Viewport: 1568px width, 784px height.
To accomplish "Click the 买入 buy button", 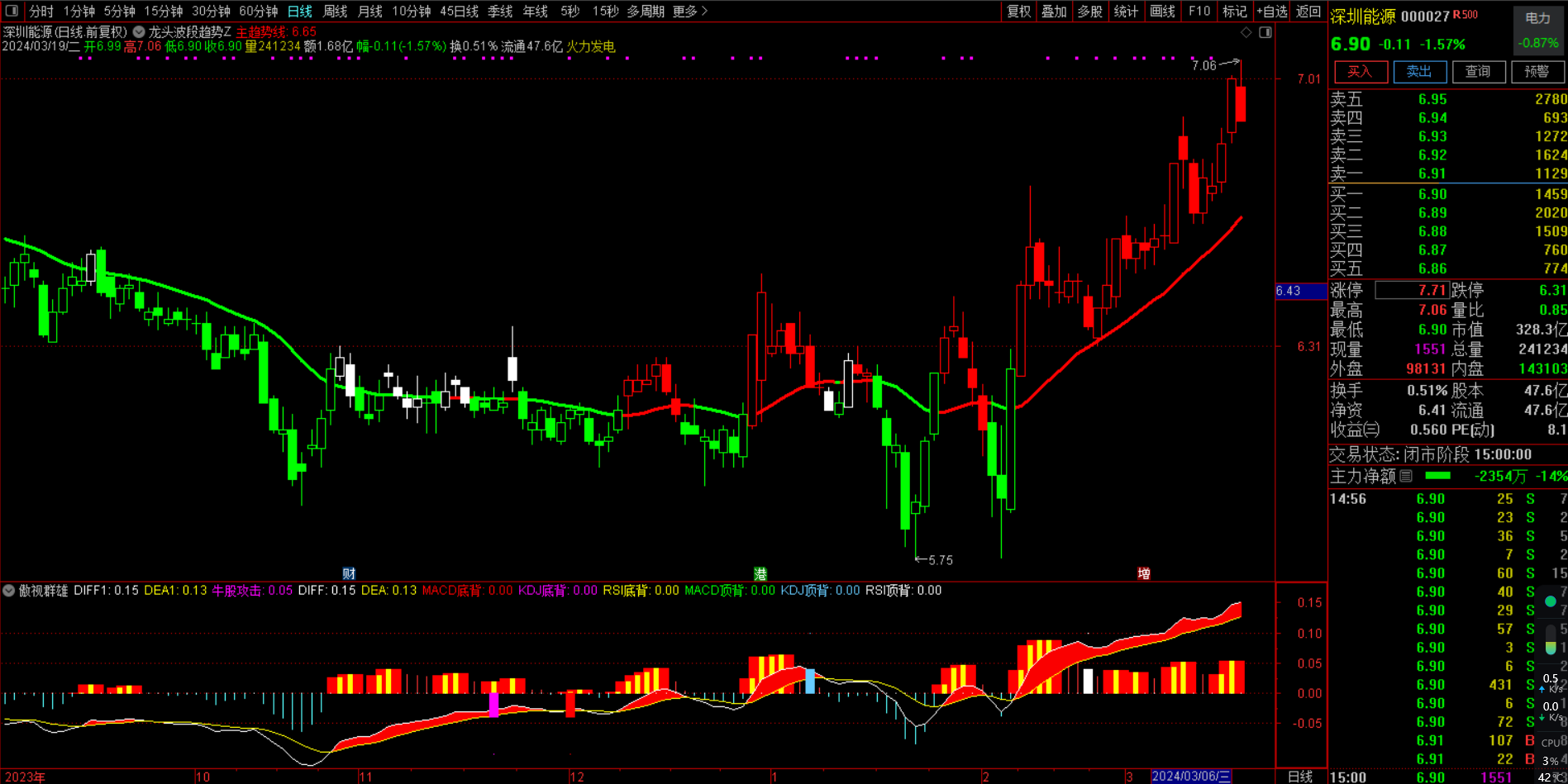I will pyautogui.click(x=1361, y=72).
